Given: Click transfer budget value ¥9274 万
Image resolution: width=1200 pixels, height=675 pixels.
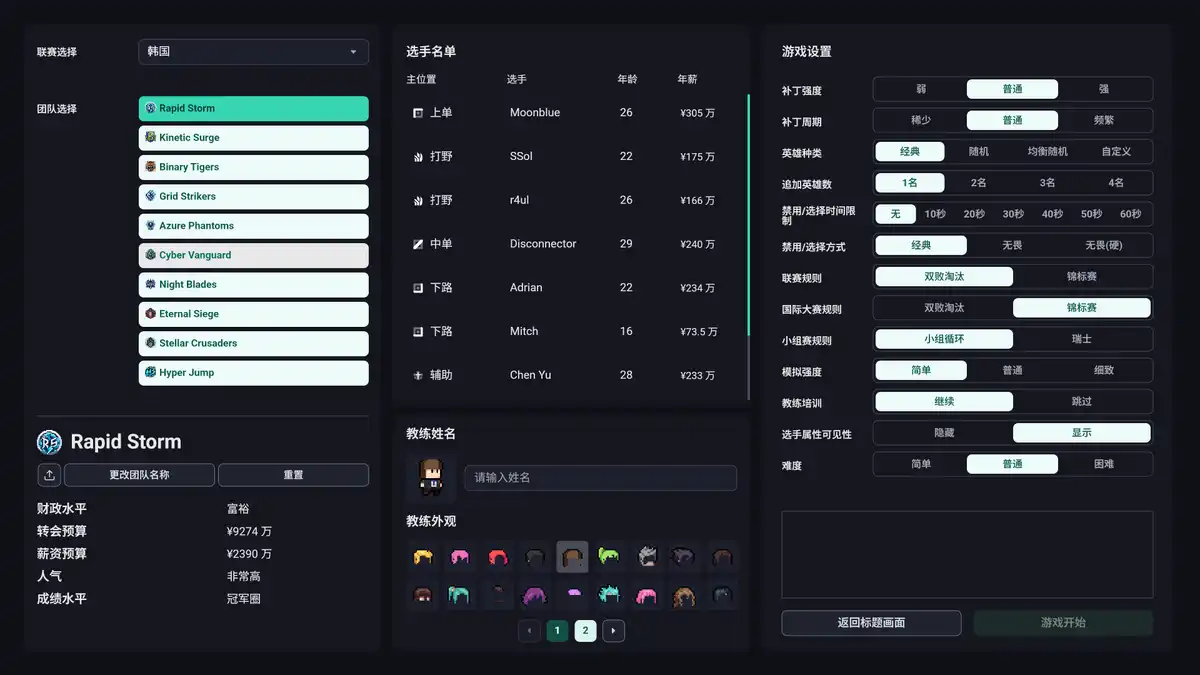Looking at the screenshot, I should point(249,531).
